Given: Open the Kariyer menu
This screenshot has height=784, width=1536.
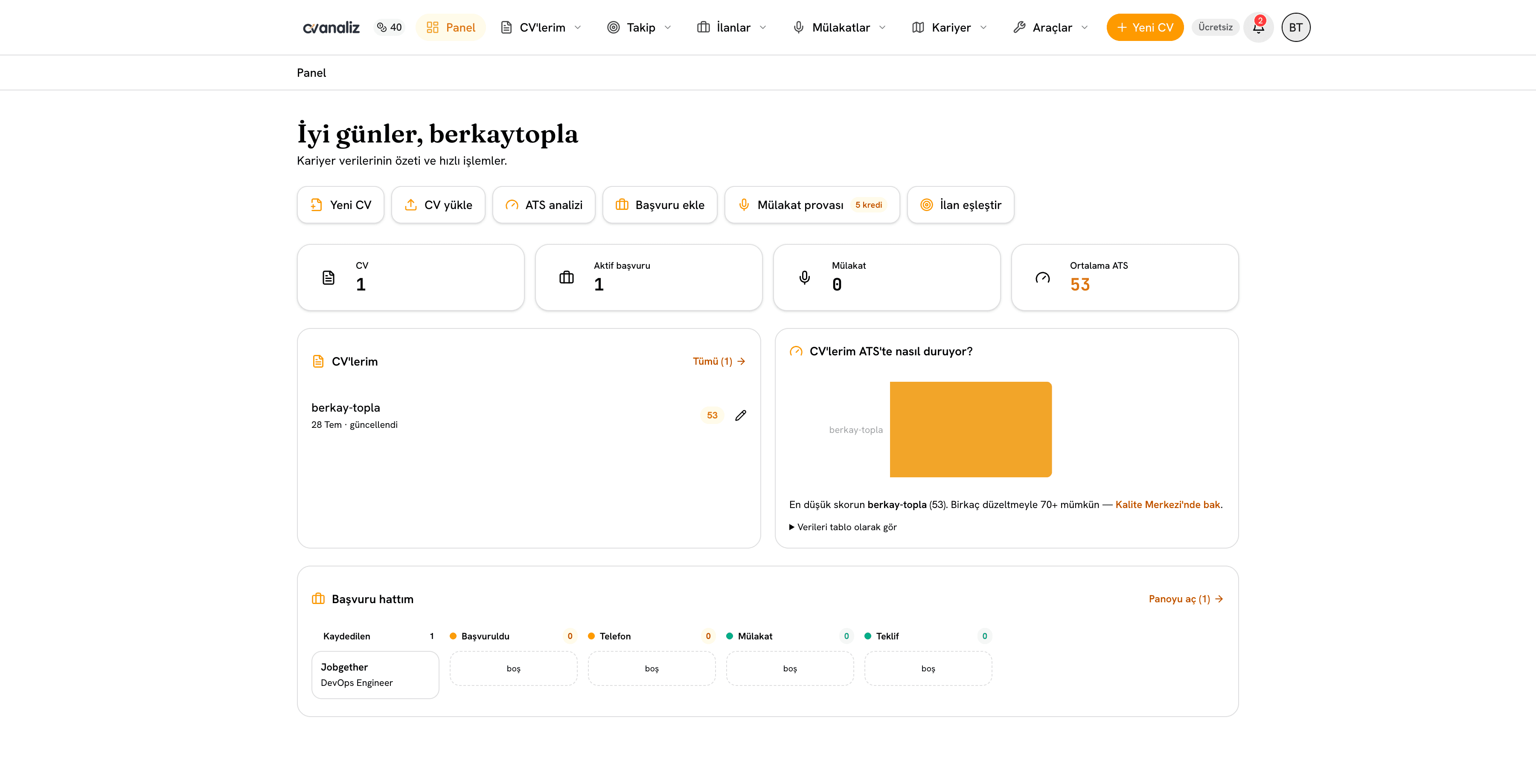Looking at the screenshot, I should [x=950, y=27].
